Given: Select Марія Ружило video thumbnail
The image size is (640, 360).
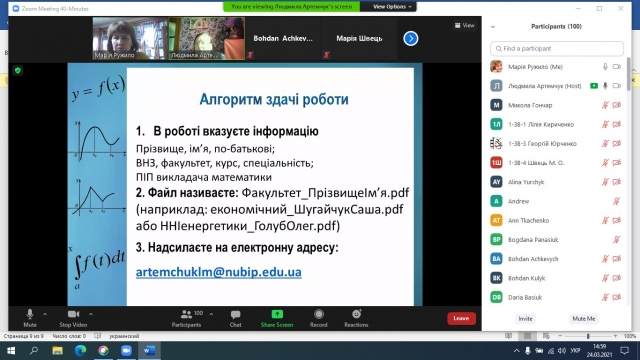Looking at the screenshot, I should (130, 38).
